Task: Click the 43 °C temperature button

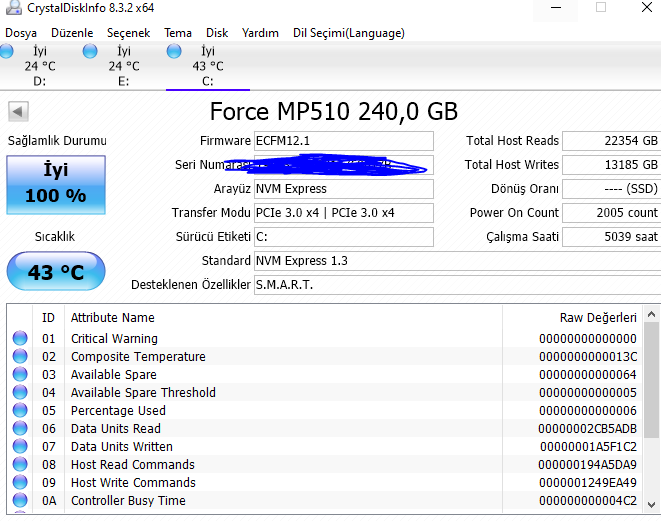Action: click(x=56, y=271)
